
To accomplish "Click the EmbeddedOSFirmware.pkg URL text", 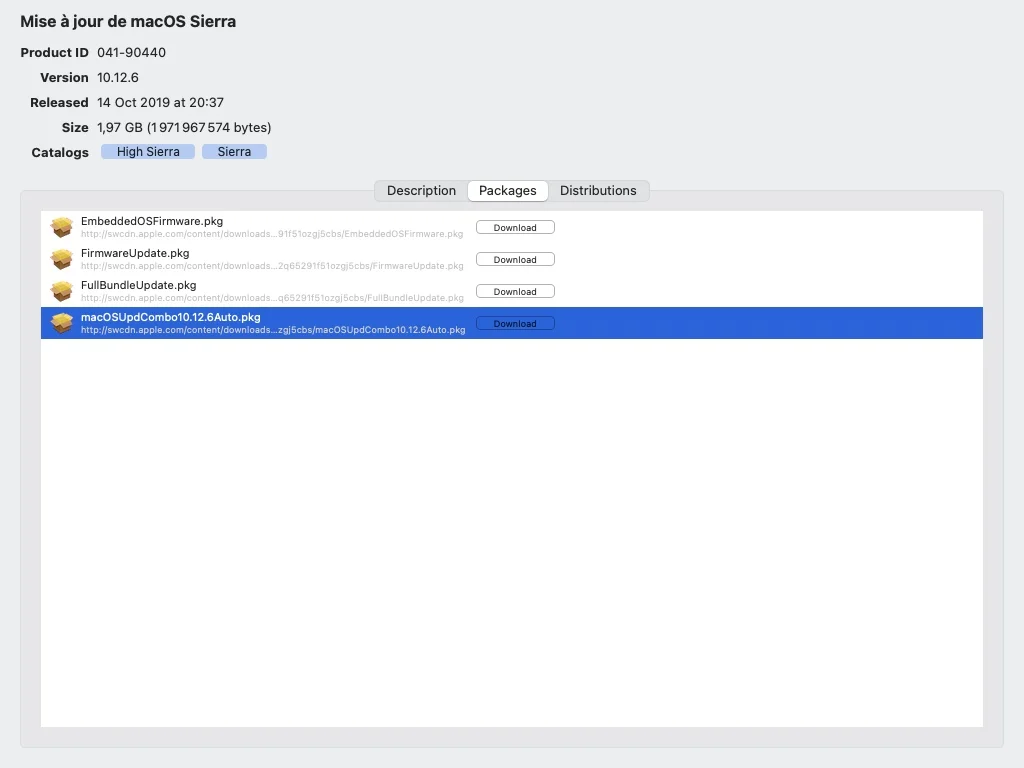I will pyautogui.click(x=272, y=234).
